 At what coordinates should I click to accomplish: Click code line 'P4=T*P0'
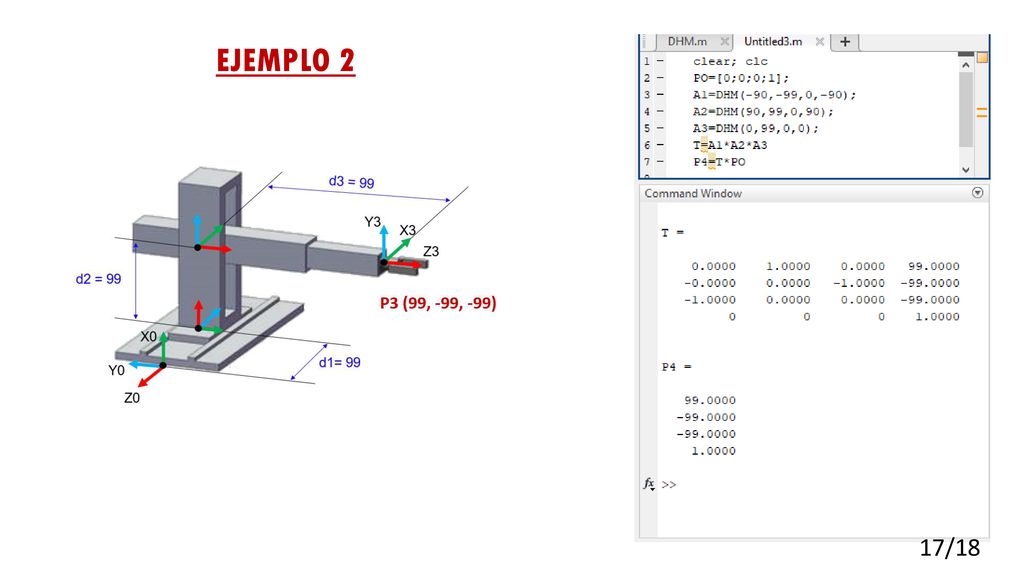719,162
